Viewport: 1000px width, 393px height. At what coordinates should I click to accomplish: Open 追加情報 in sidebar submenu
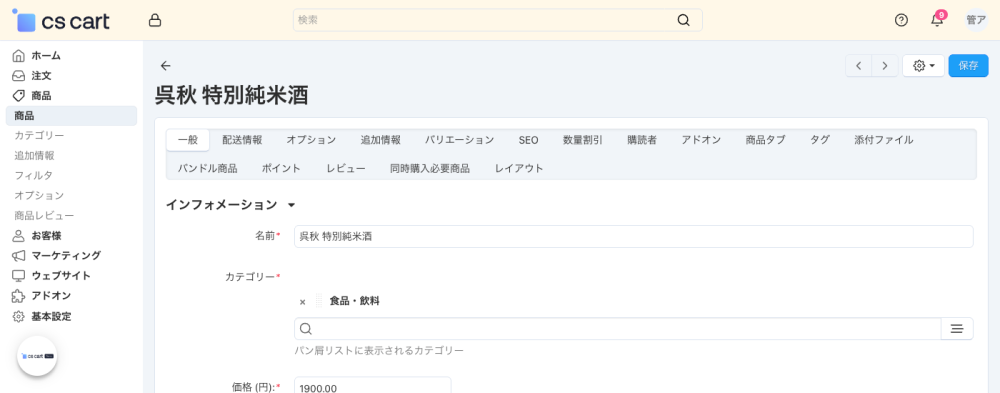34,156
